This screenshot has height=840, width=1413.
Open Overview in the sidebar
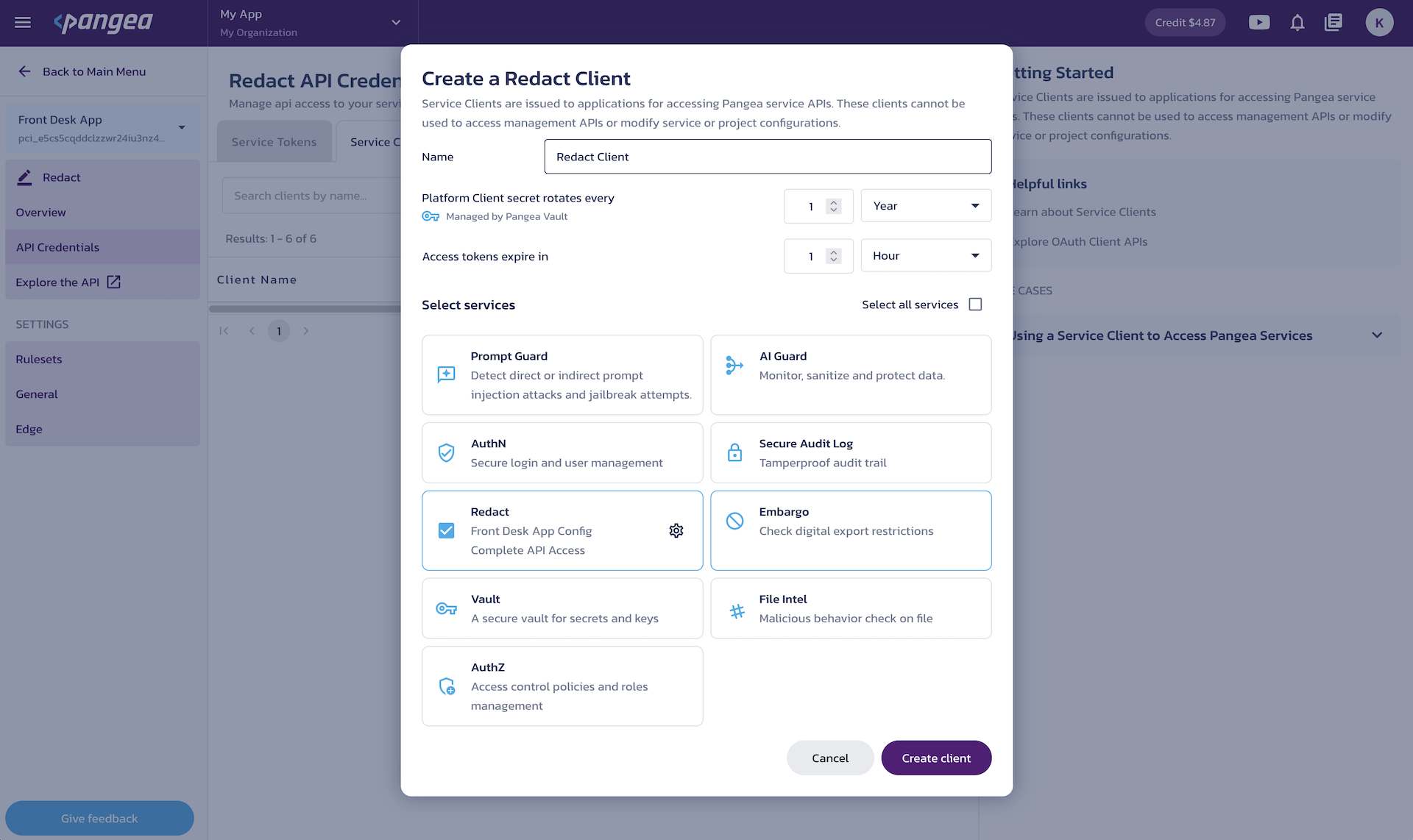[102, 213]
